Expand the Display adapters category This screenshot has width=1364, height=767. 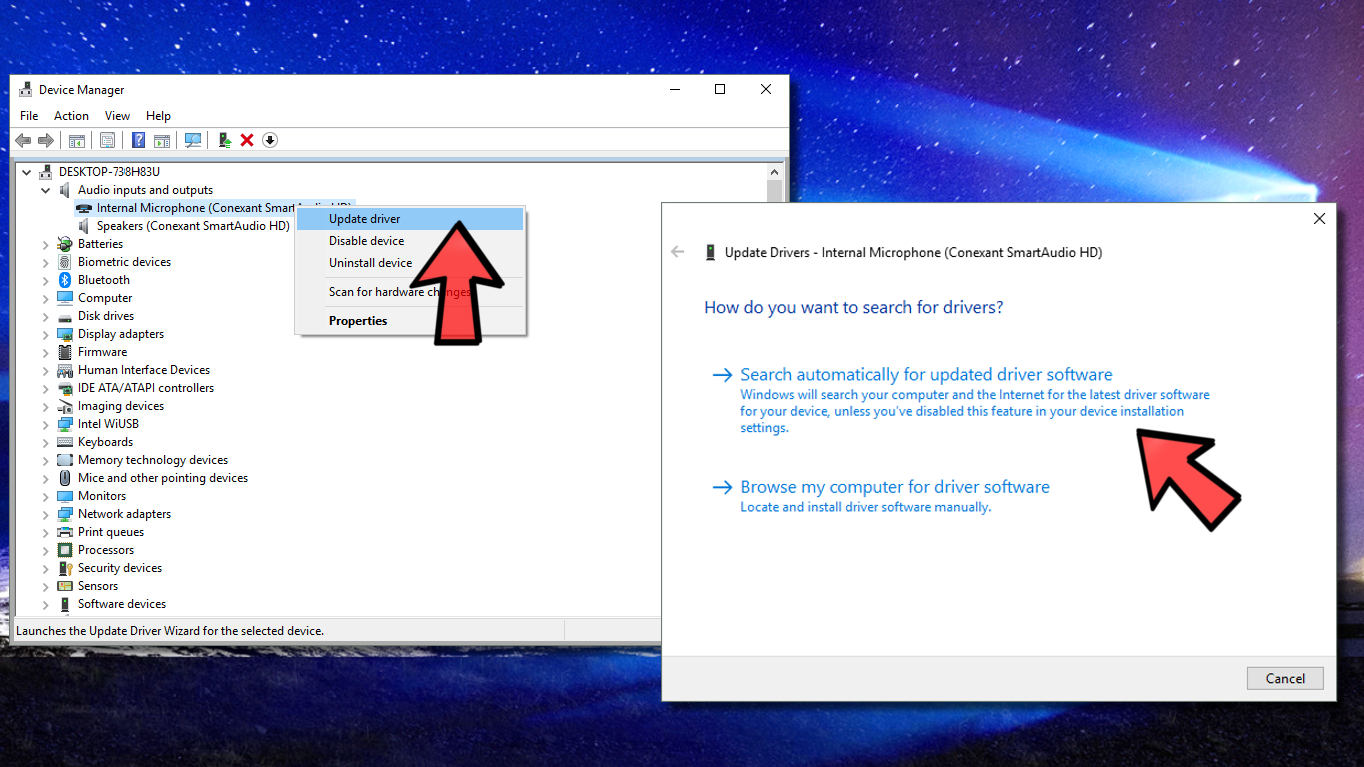tap(46, 334)
